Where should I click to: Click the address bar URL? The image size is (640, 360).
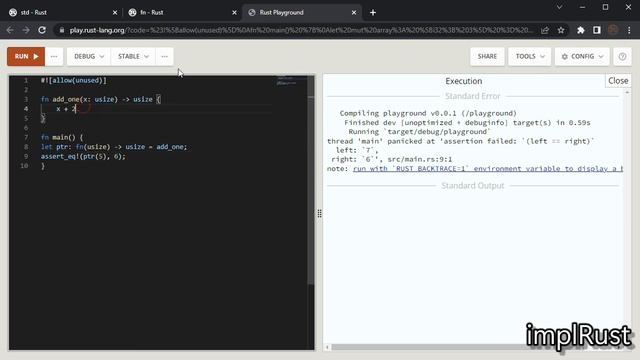[x=301, y=30]
